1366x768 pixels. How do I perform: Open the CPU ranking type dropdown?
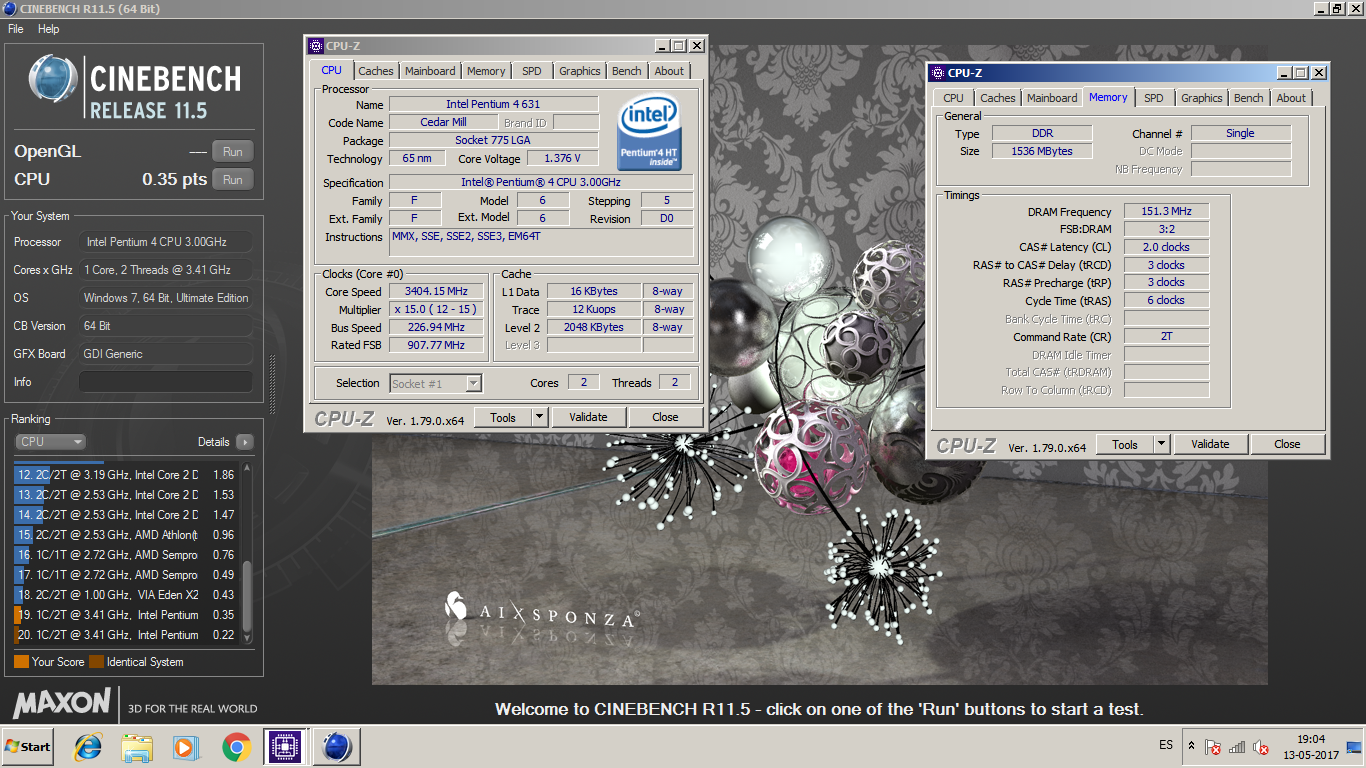[50, 441]
